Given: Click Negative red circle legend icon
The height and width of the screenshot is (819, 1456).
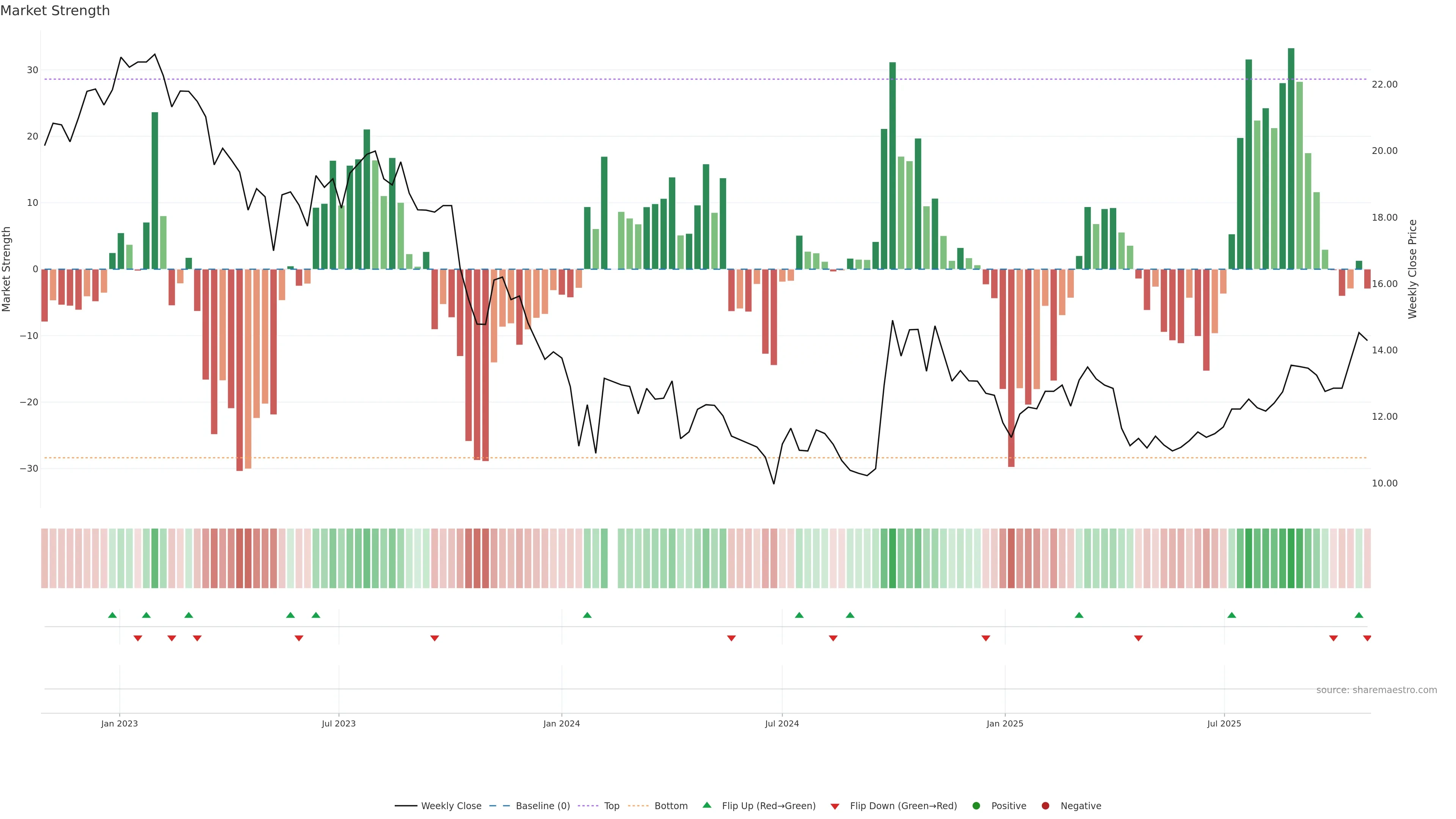Looking at the screenshot, I should click(x=1045, y=806).
